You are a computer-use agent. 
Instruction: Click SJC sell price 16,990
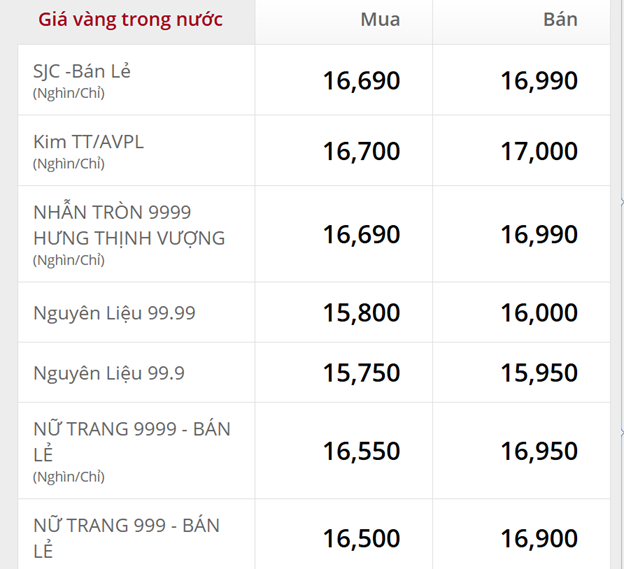tap(539, 81)
